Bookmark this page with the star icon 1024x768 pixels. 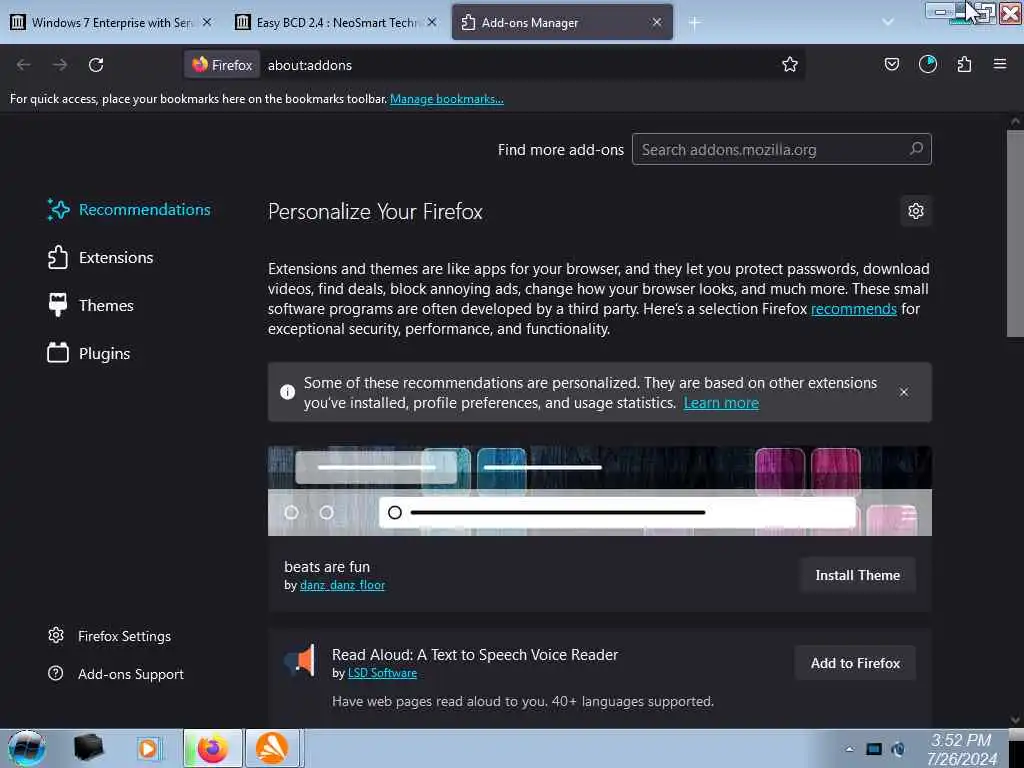[790, 64]
